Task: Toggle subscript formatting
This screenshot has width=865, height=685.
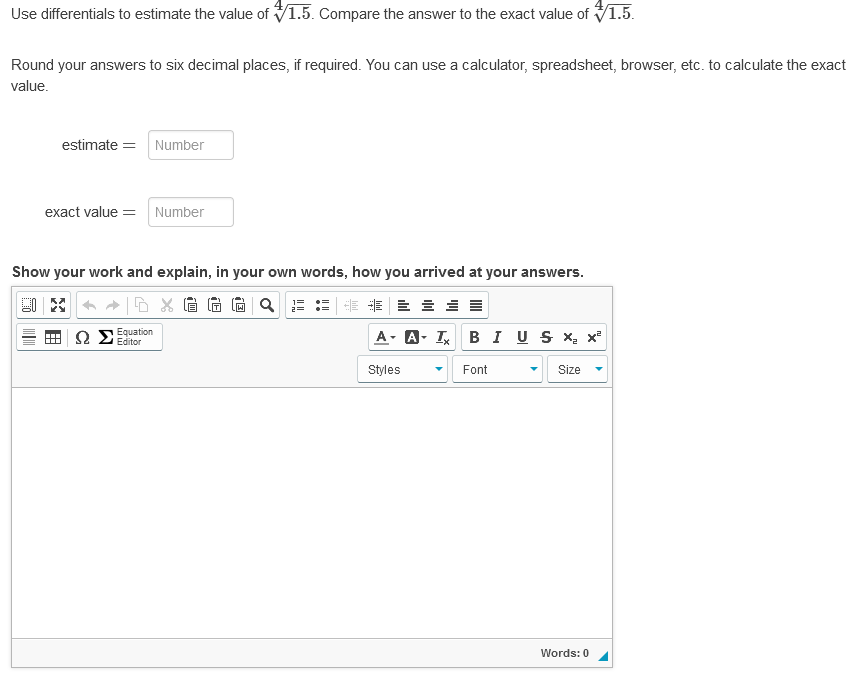Action: (570, 337)
